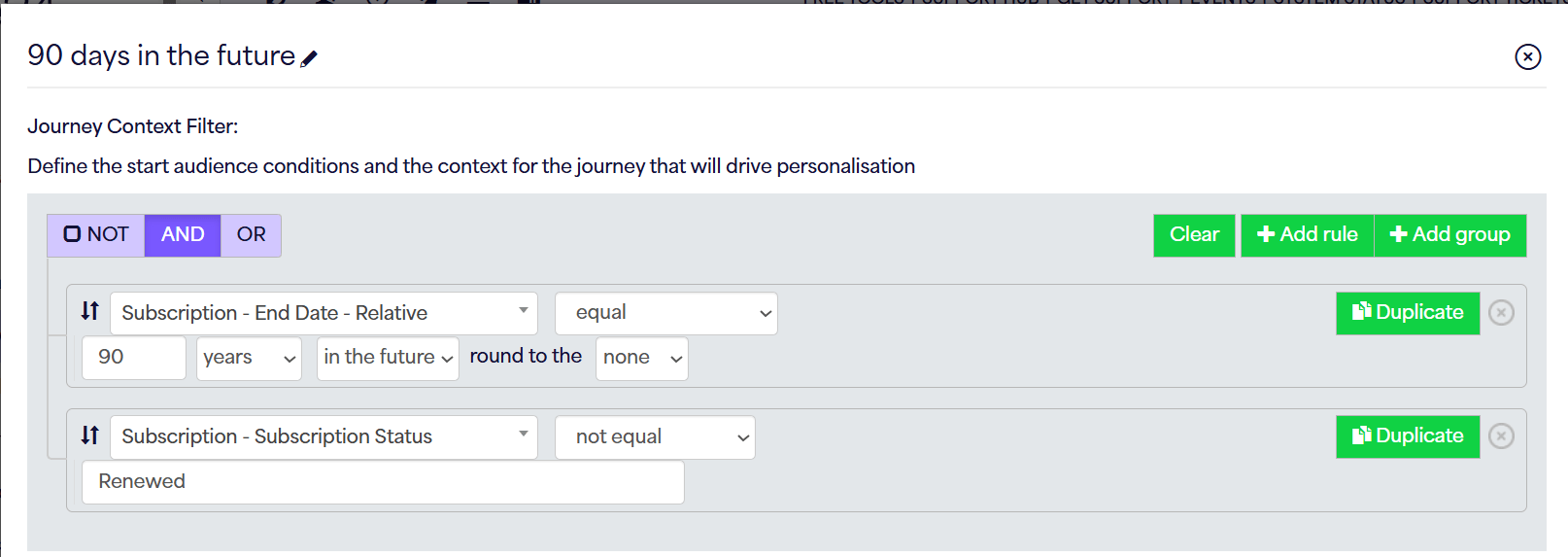Toggle the NOT checkbox
The width and height of the screenshot is (1568, 557).
73,234
